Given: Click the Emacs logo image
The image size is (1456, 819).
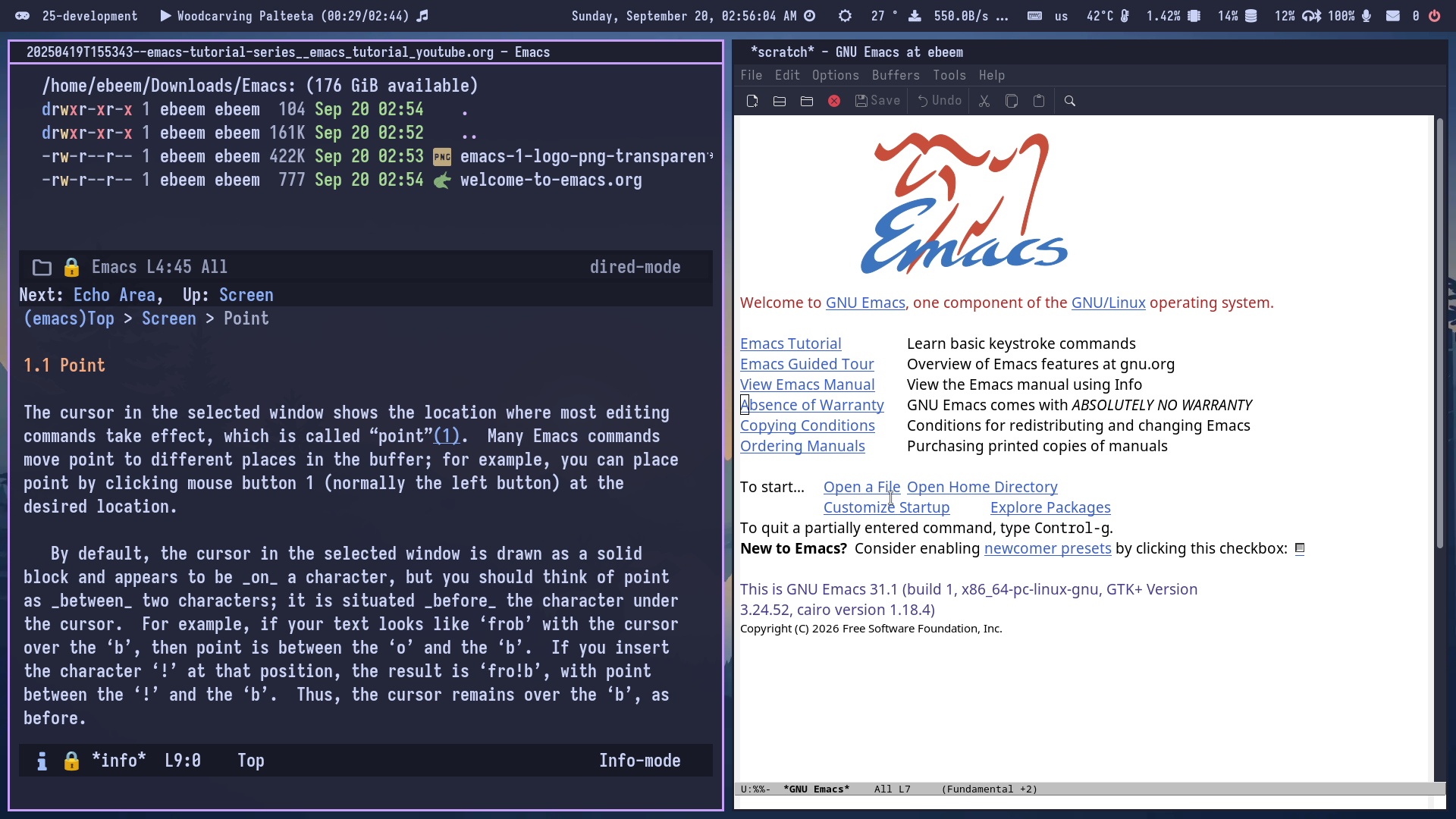Looking at the screenshot, I should [x=965, y=203].
